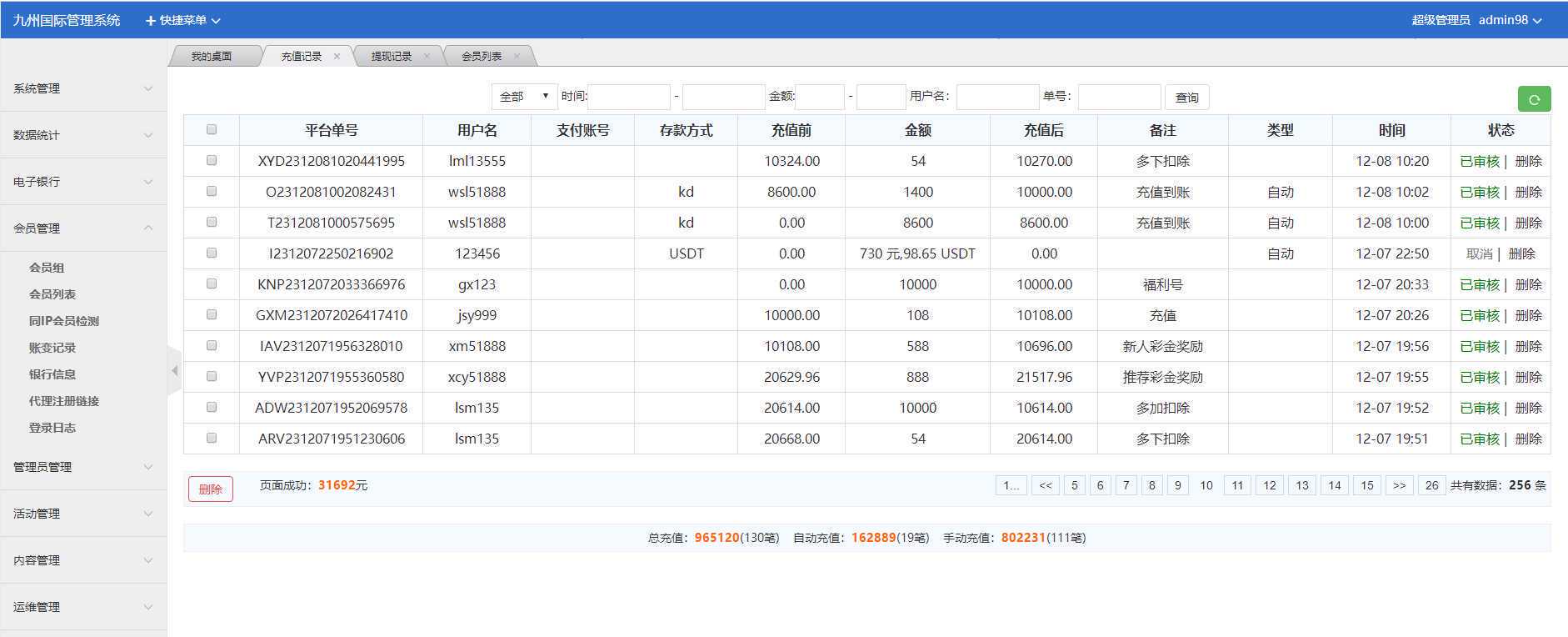Expand 内容管理 in the sidebar
This screenshot has height=637, width=1568.
83,560
